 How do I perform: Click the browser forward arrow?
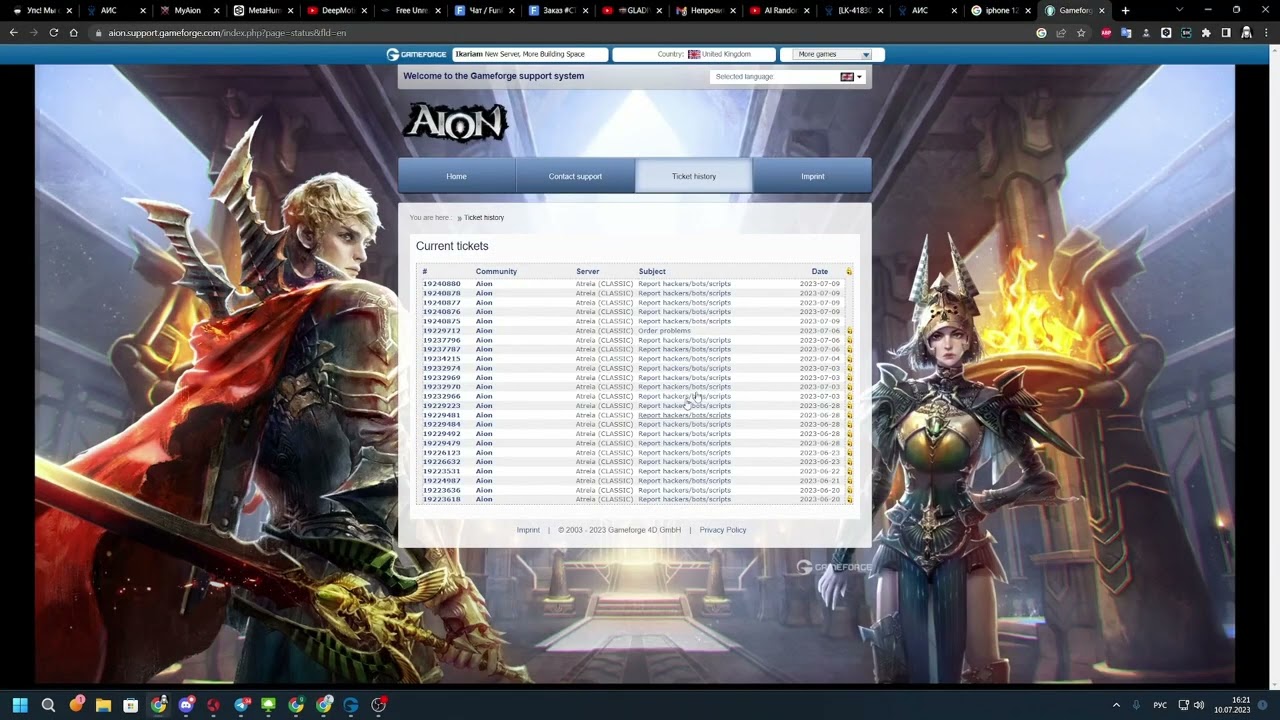[33, 33]
